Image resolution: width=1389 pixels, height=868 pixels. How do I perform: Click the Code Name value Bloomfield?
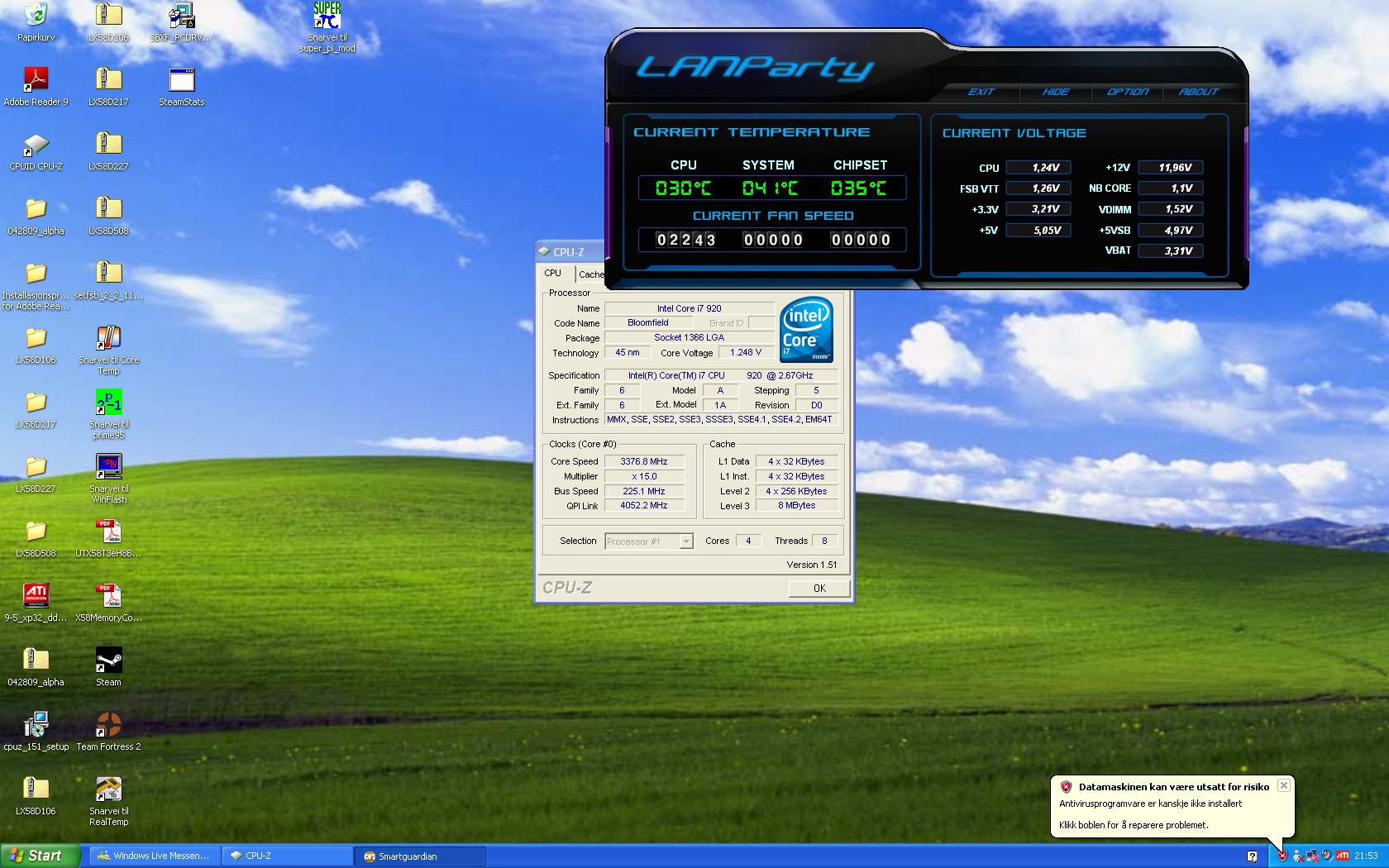(647, 323)
